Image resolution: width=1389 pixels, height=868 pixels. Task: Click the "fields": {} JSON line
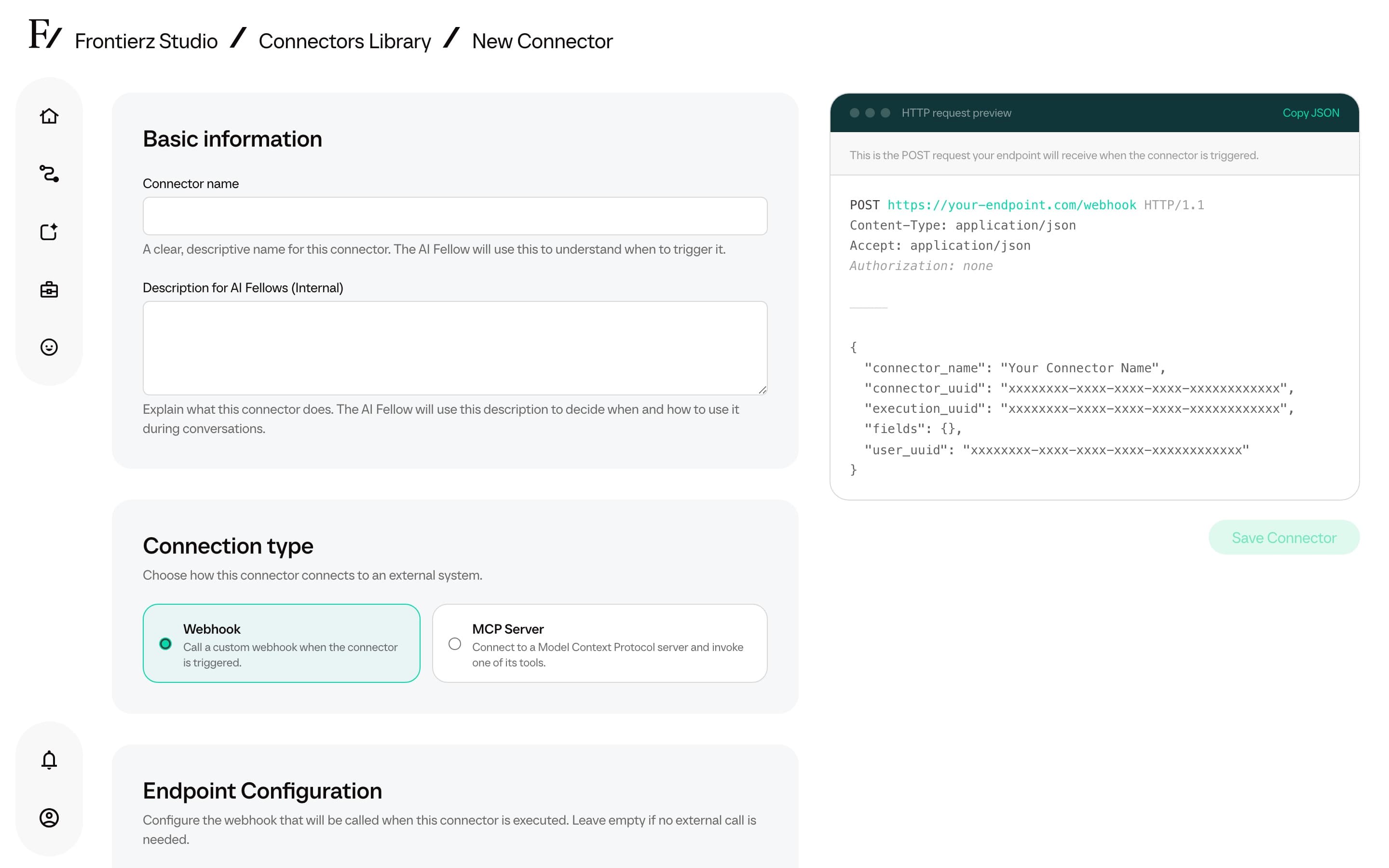click(x=913, y=429)
